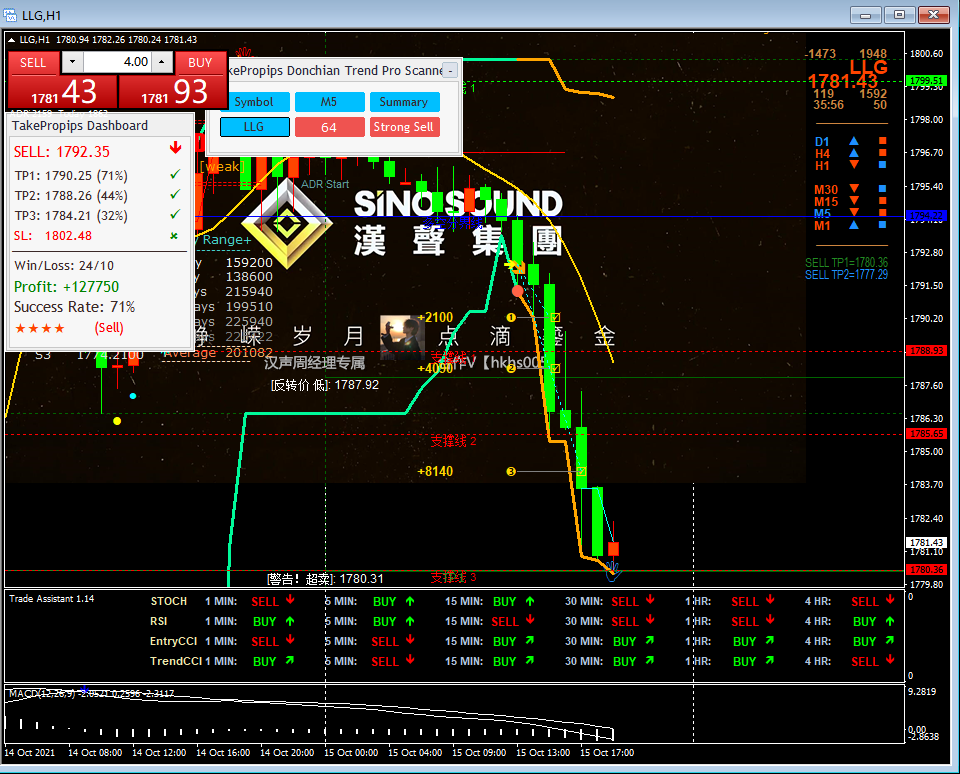
Task: Click the H1 orange down-trend arrow
Action: [x=854, y=165]
